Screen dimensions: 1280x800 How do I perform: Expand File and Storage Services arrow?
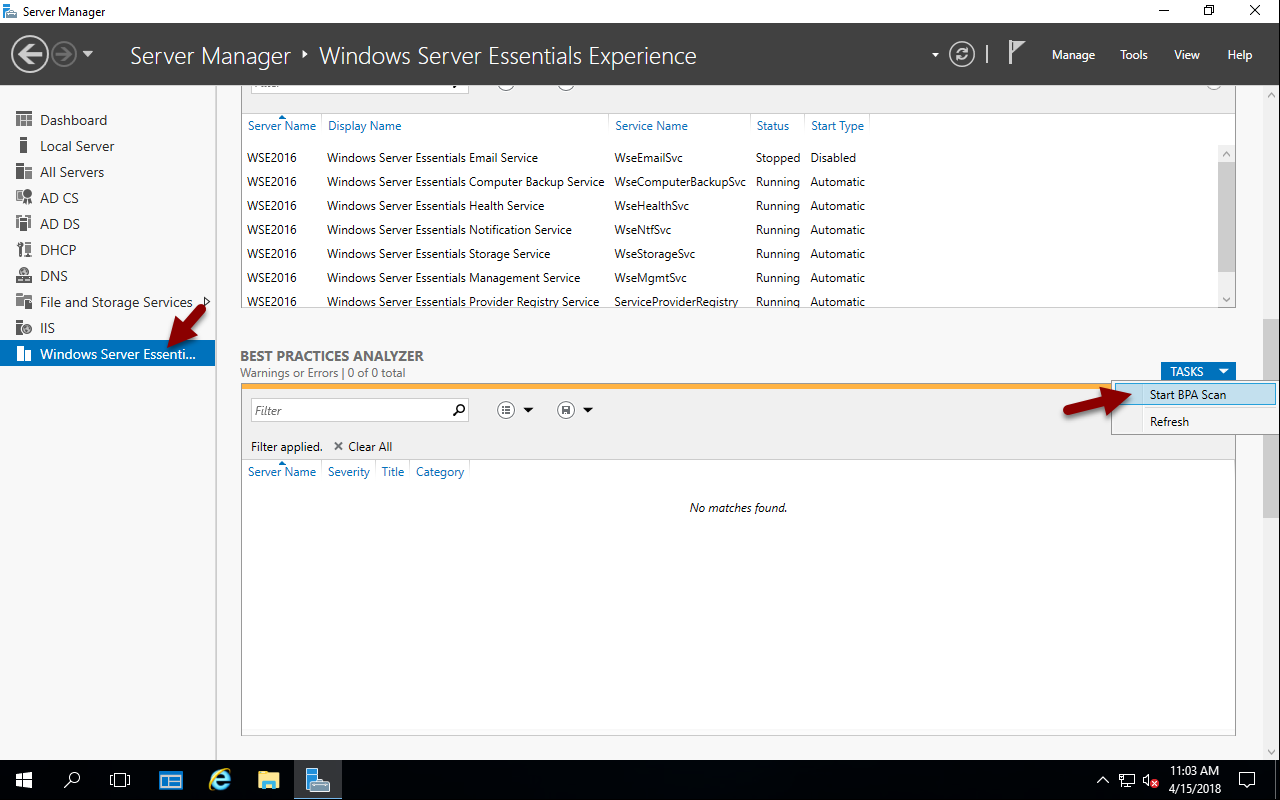pos(207,301)
